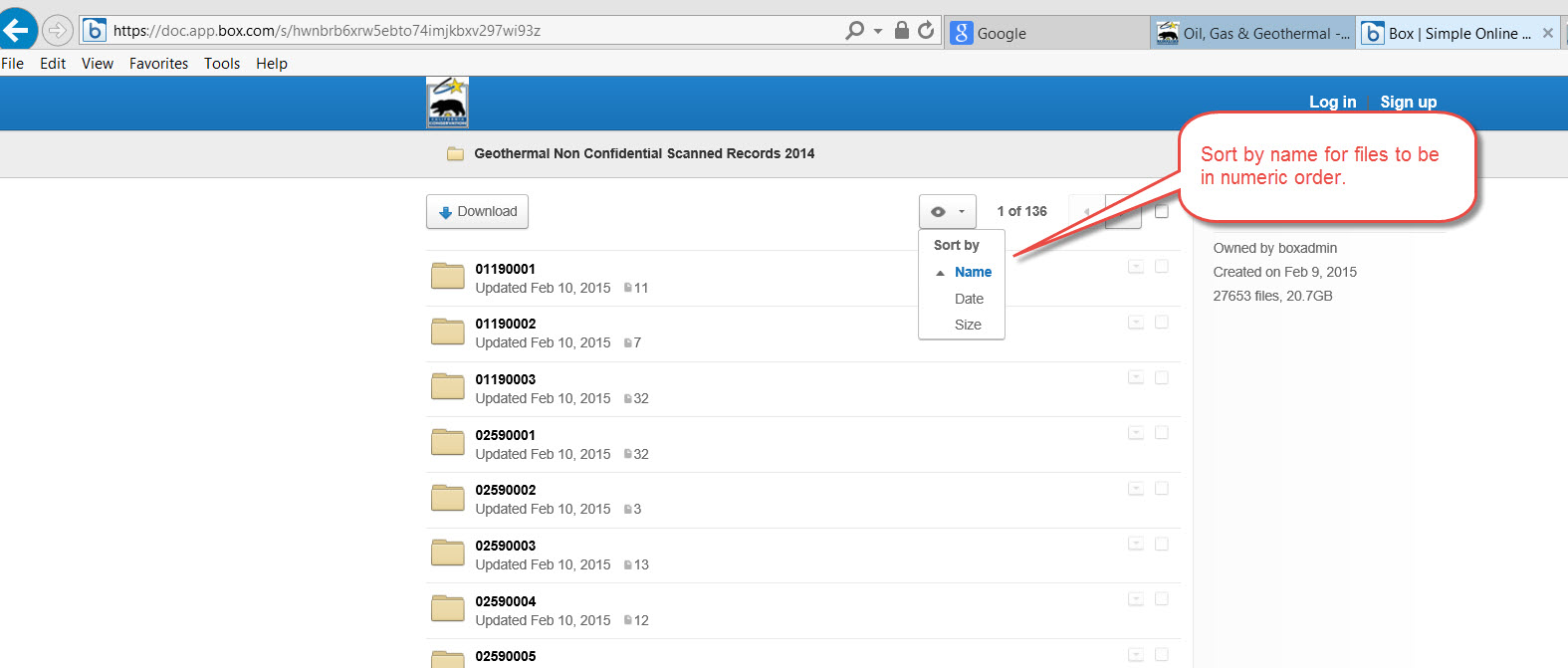Click the refresh page icon

tap(926, 31)
